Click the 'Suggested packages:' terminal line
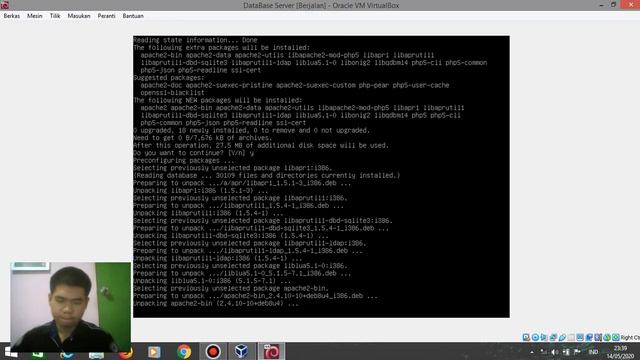 click(x=169, y=78)
